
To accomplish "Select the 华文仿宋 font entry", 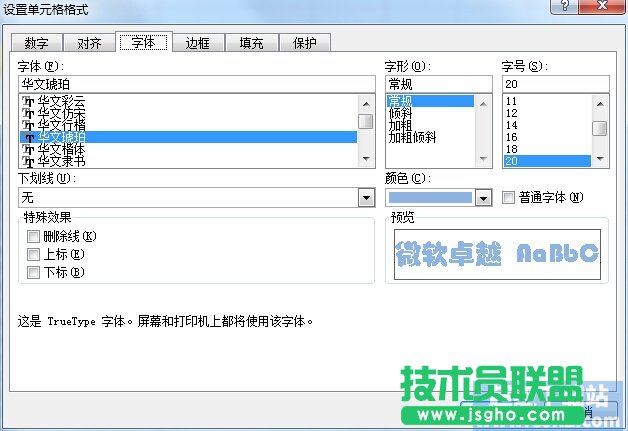I will pyautogui.click(x=63, y=113).
